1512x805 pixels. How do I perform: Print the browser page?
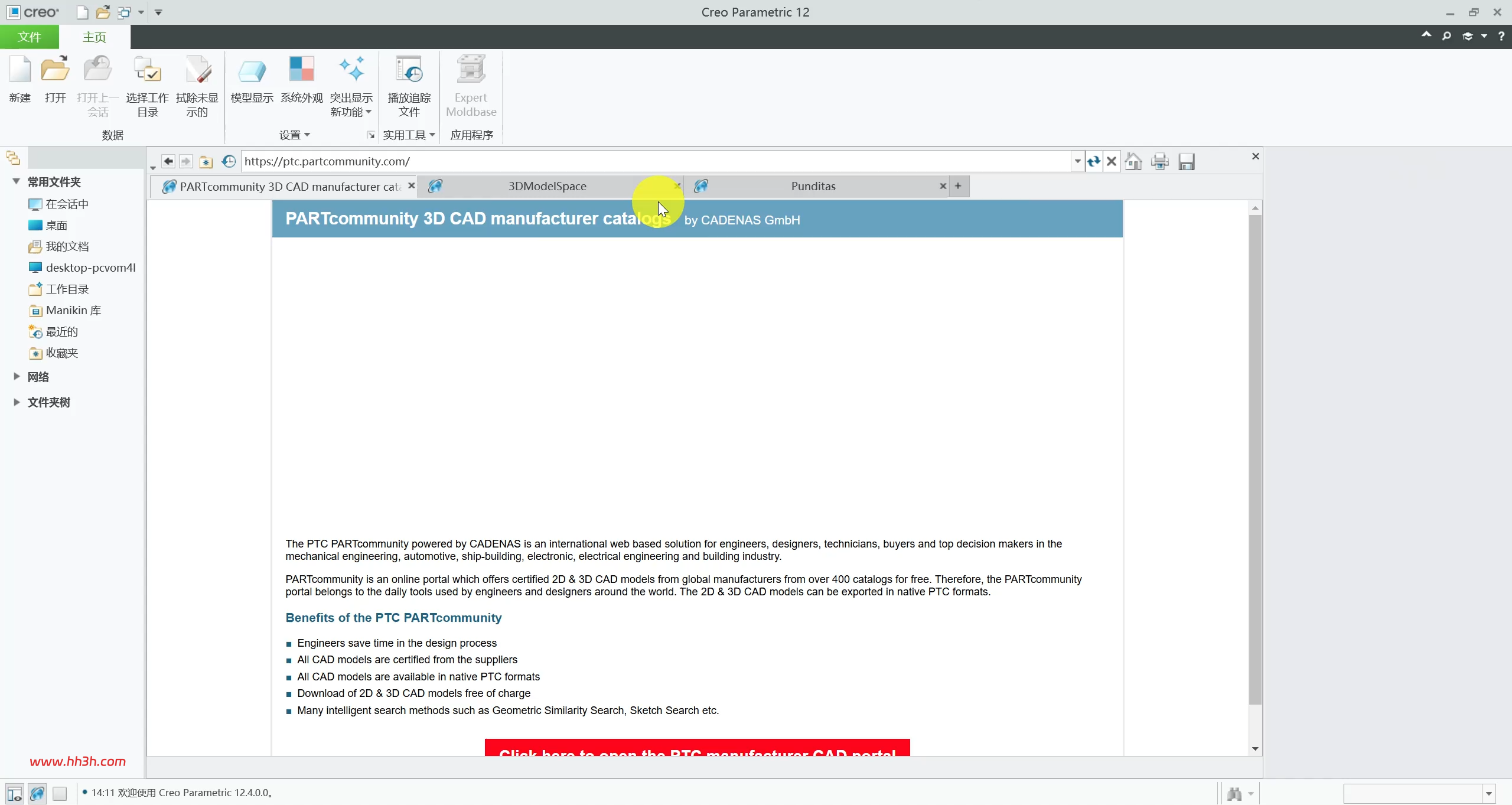[x=1160, y=161]
